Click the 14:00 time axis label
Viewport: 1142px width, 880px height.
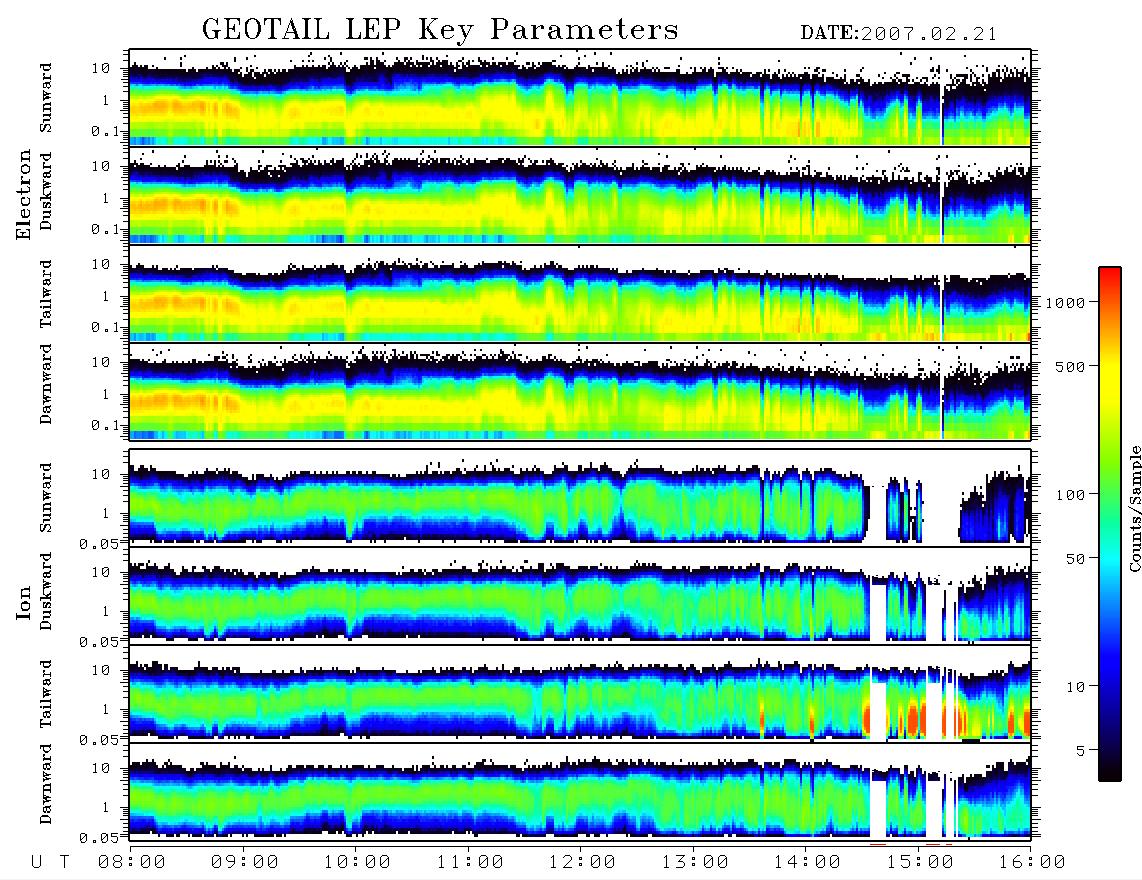point(807,863)
